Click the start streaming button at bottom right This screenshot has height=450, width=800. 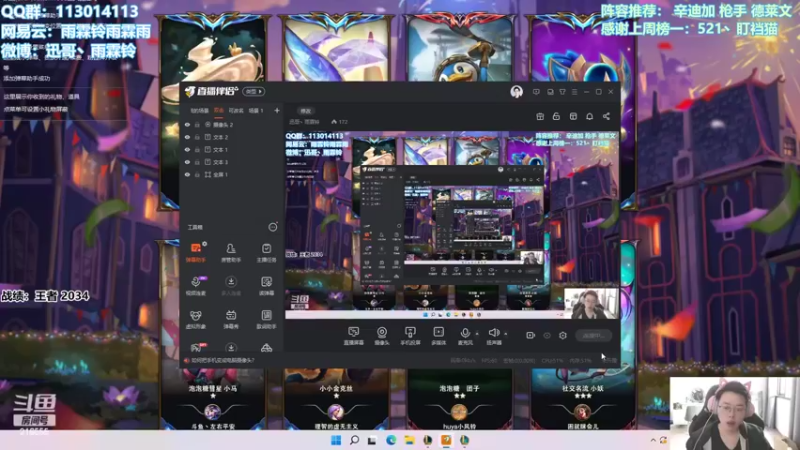click(593, 335)
